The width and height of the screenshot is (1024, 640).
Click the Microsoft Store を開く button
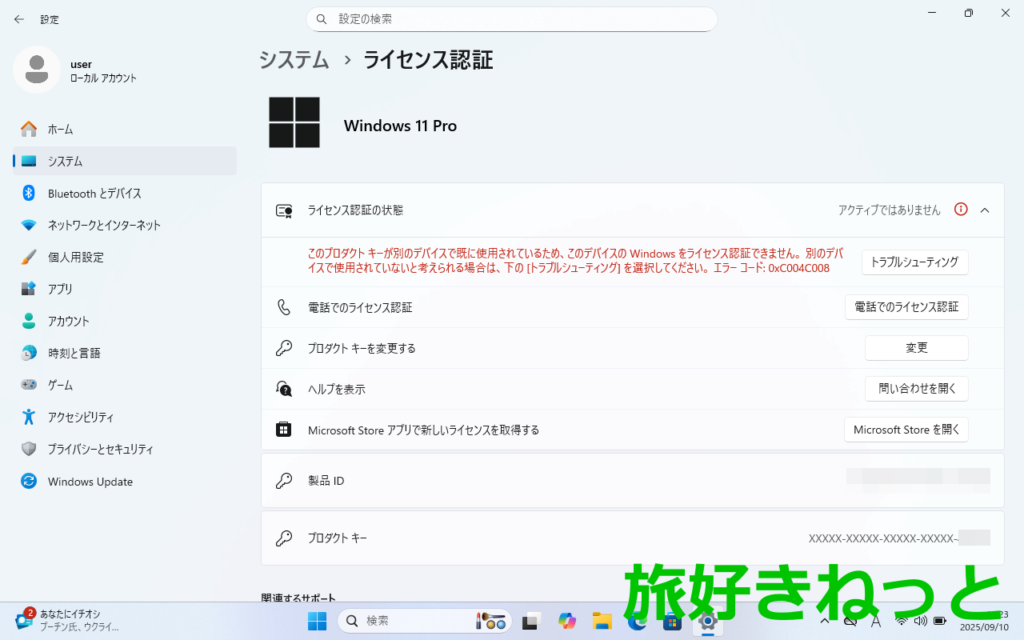click(906, 430)
